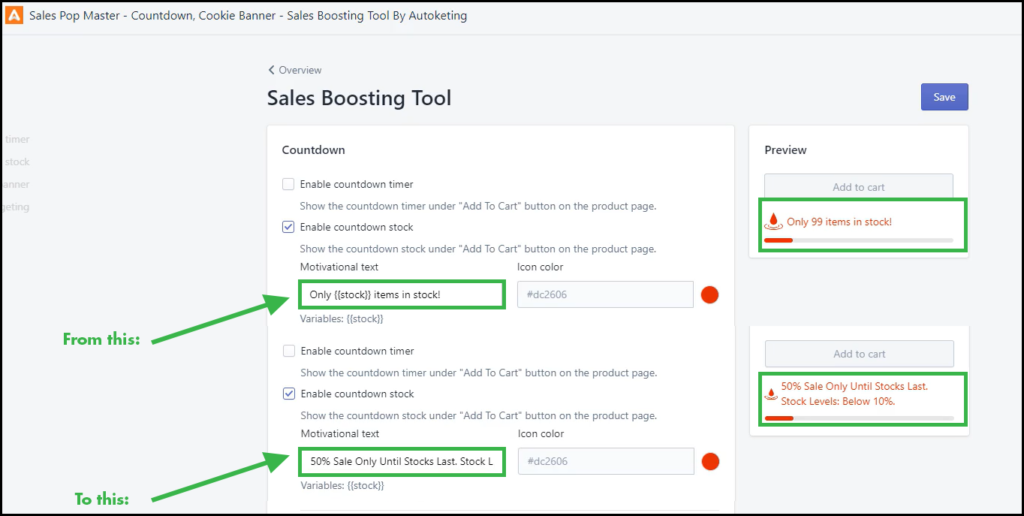Open the upper red icon color swatch
Screen dimensions: 1024x516
click(x=710, y=295)
